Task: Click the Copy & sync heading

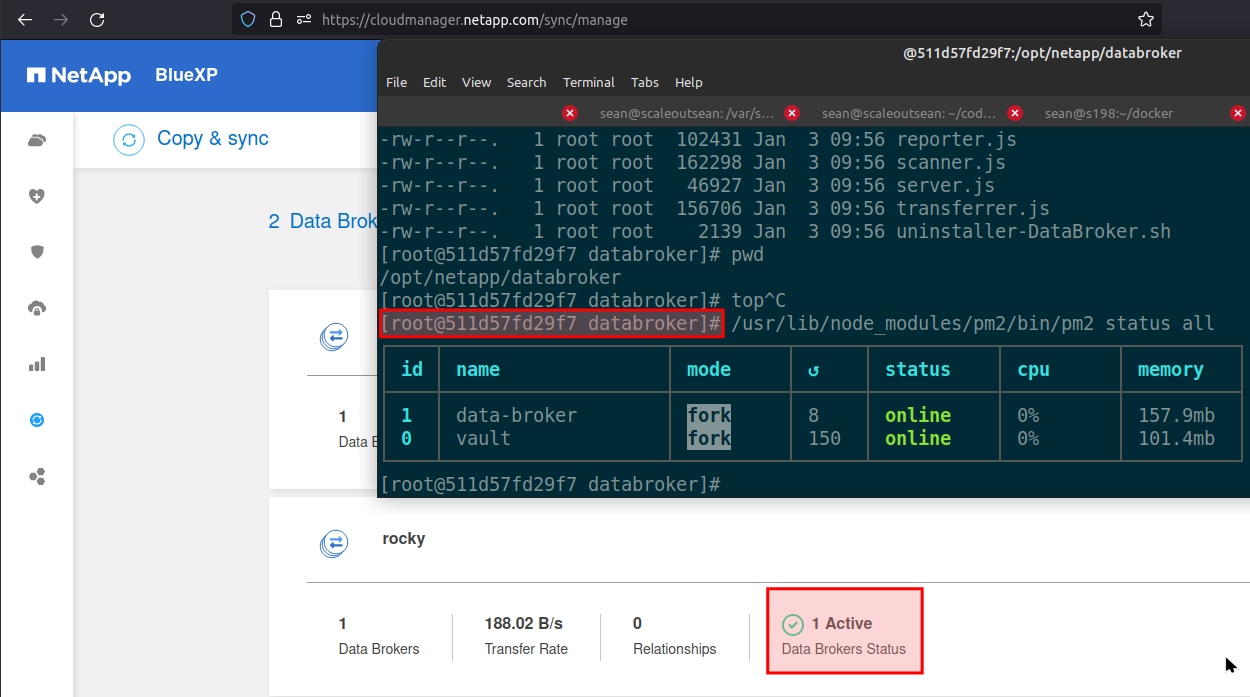Action: coord(213,139)
